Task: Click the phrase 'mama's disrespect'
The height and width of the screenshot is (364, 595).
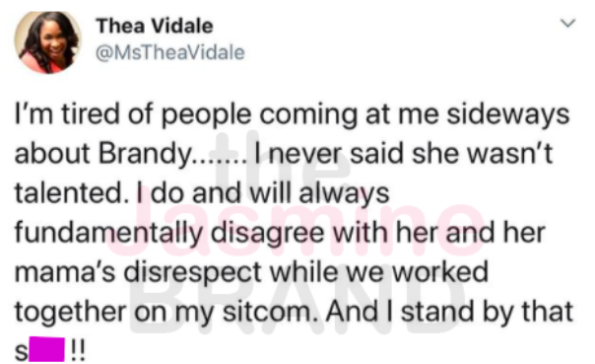Action: pos(138,273)
